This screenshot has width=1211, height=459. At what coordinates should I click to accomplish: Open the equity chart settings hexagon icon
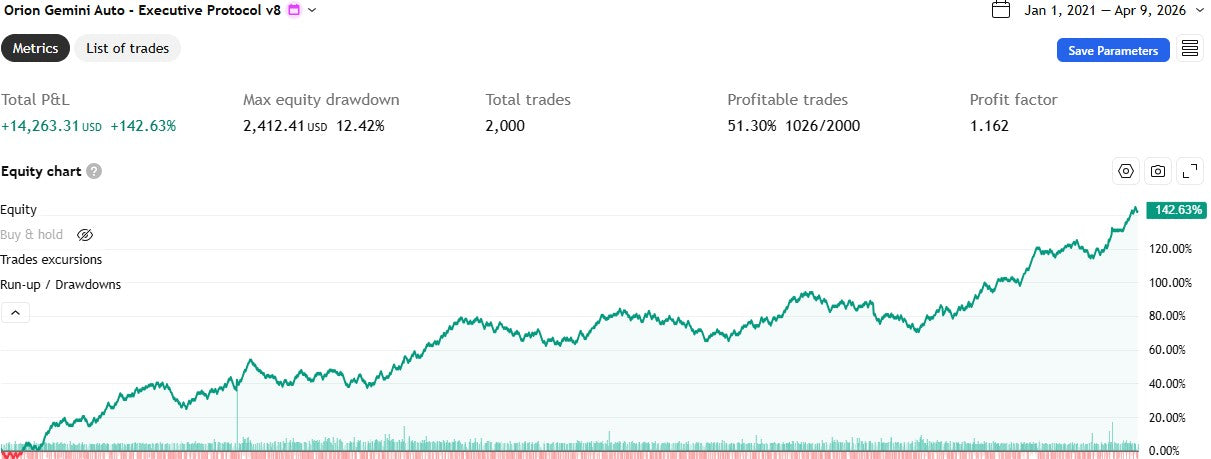tap(1126, 171)
